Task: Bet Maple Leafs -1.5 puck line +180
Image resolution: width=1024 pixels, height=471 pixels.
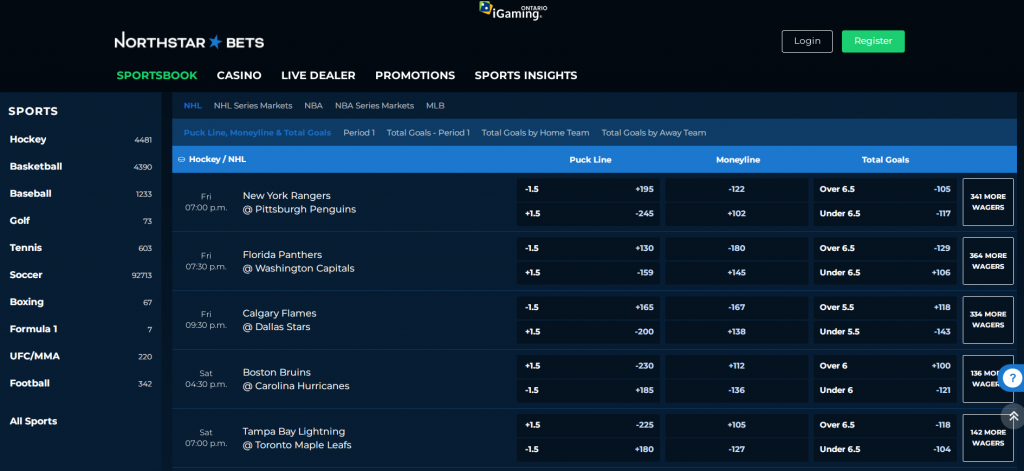Action: pyautogui.click(x=588, y=449)
